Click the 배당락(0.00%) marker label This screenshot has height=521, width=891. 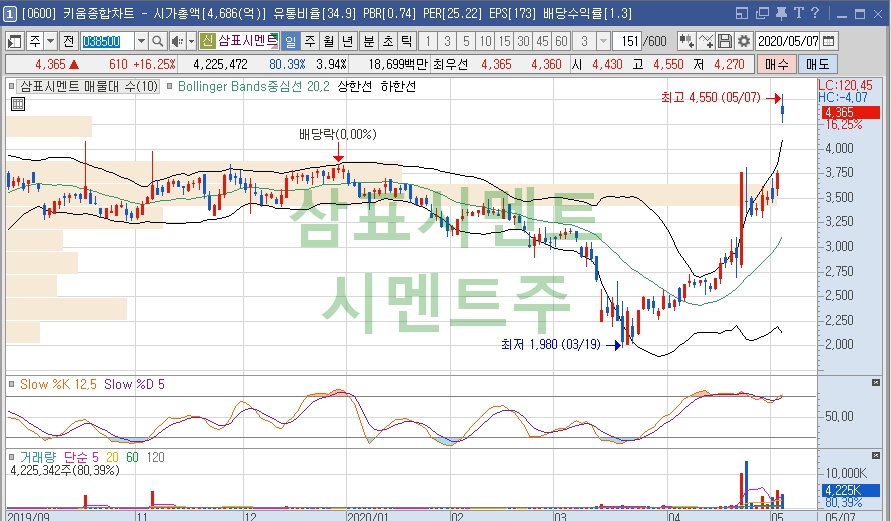[x=338, y=135]
